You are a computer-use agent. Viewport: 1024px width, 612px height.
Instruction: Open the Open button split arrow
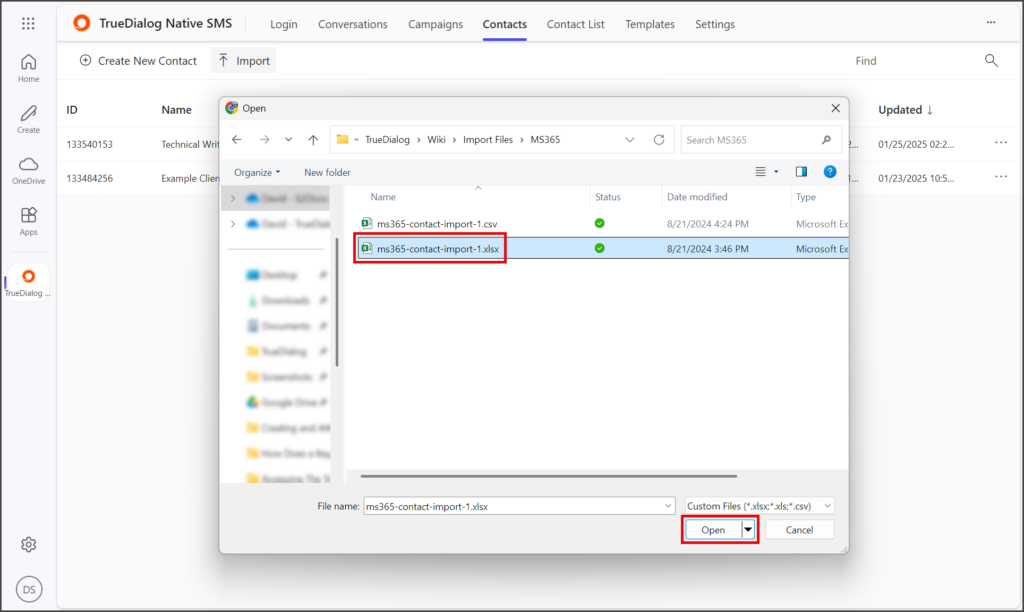[748, 530]
